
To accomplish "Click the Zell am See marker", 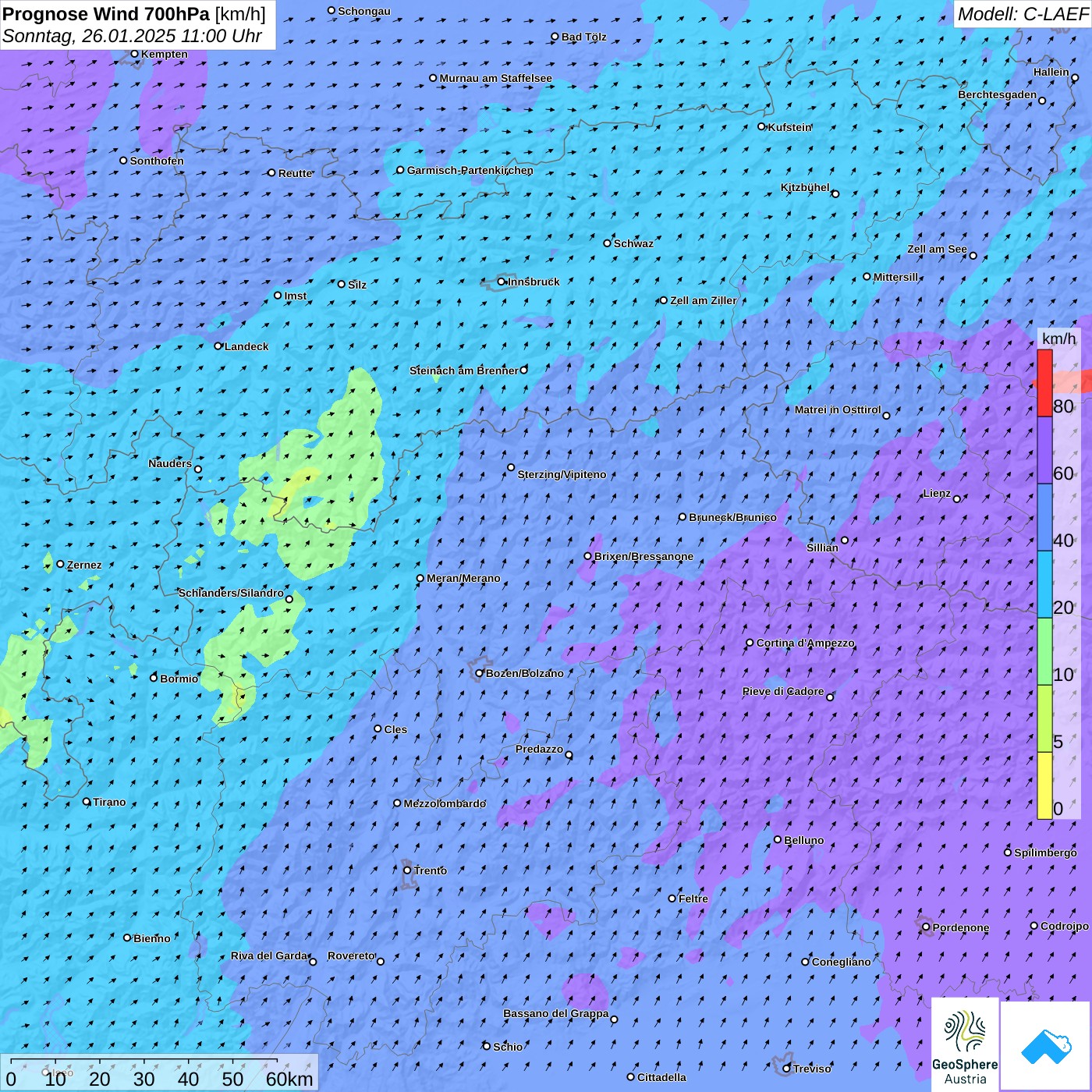I will [x=973, y=255].
